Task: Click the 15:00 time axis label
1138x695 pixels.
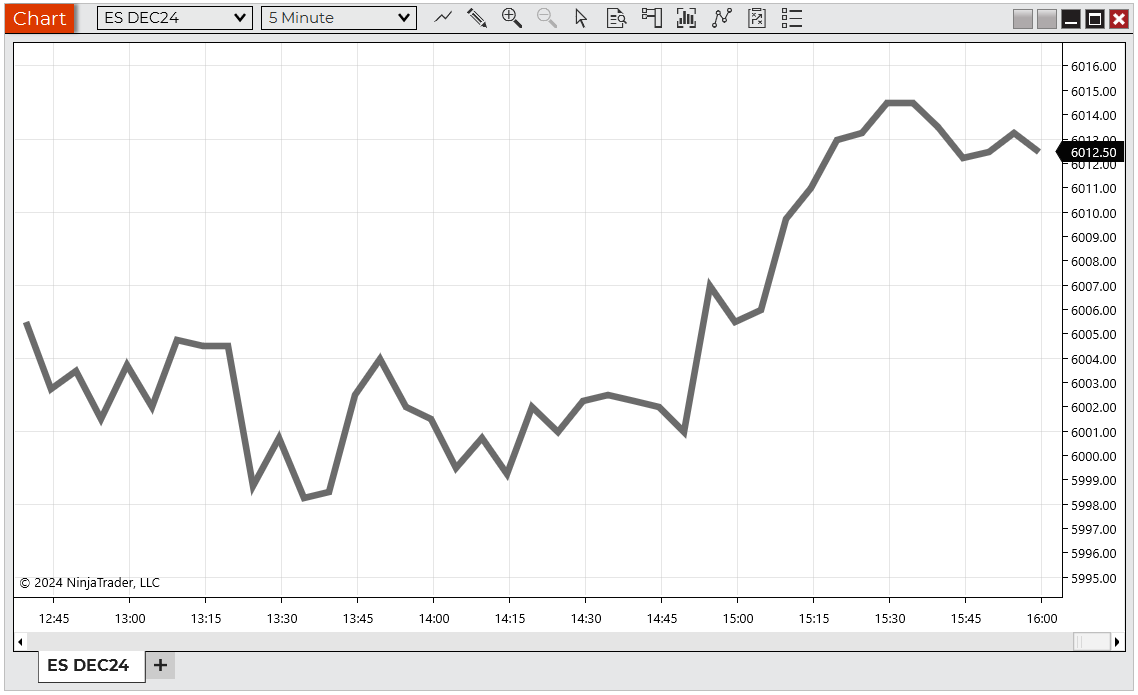Action: coord(737,618)
